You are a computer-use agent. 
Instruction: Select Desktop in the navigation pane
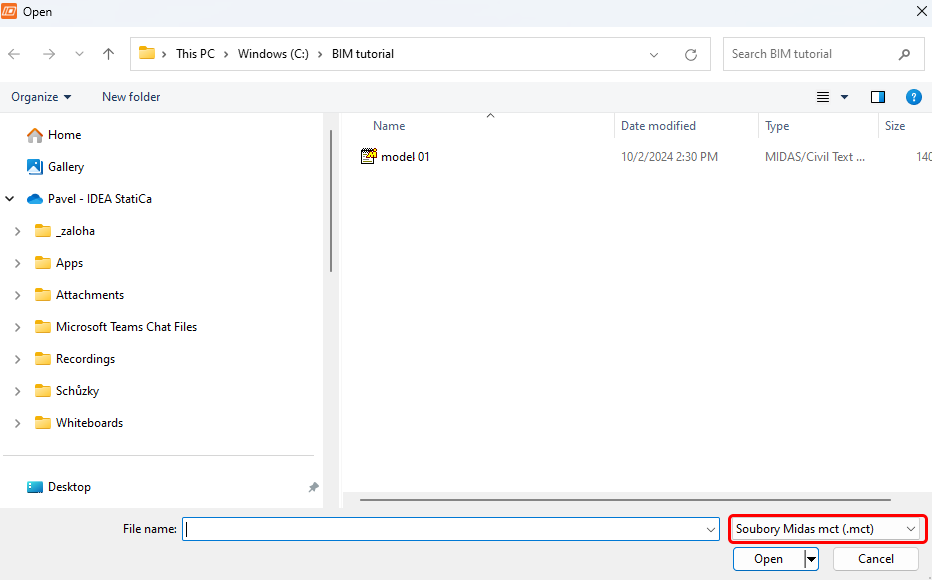point(69,487)
